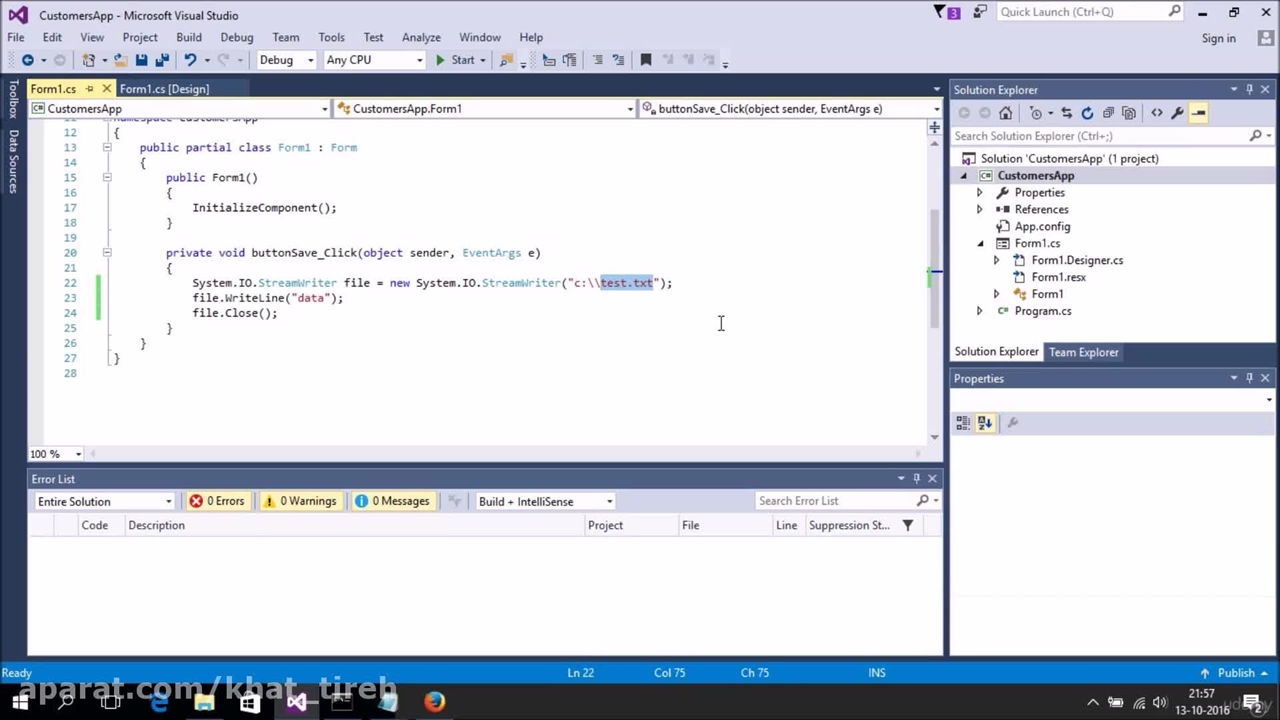Refresh the Solution Explorer
Viewport: 1280px width, 720px height.
click(x=1087, y=112)
